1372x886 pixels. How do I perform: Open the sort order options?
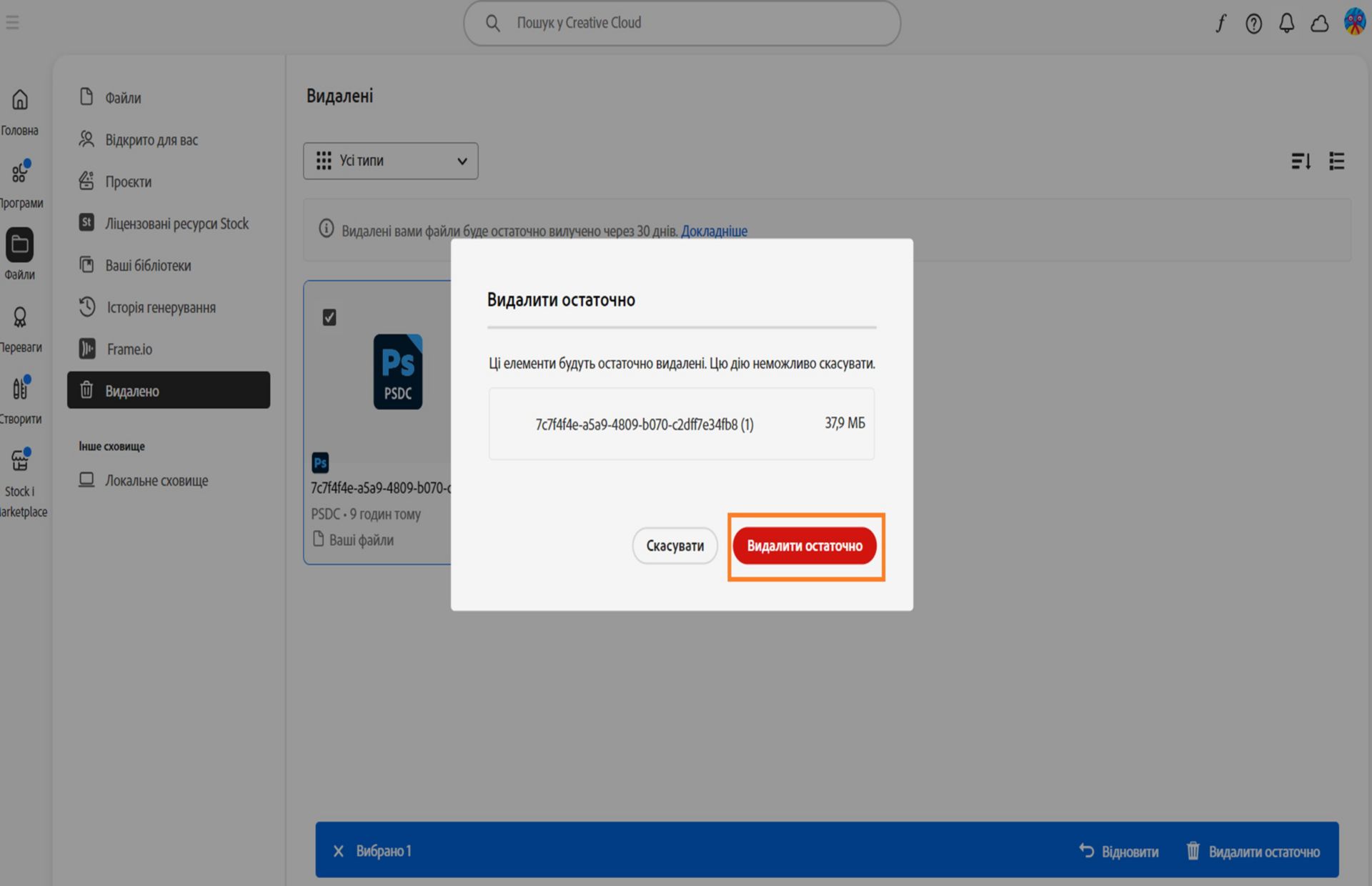click(1301, 161)
